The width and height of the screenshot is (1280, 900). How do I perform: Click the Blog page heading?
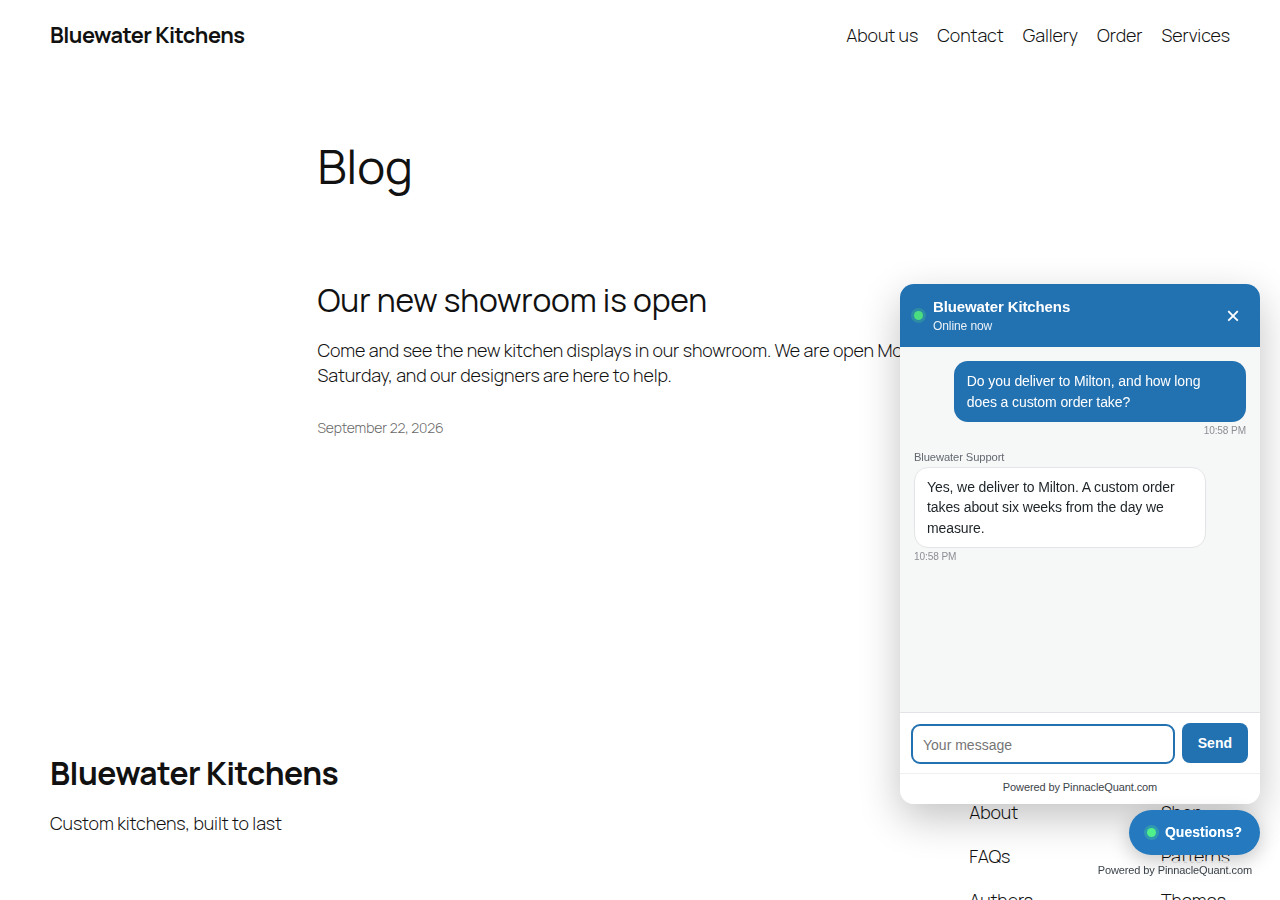[x=365, y=167]
